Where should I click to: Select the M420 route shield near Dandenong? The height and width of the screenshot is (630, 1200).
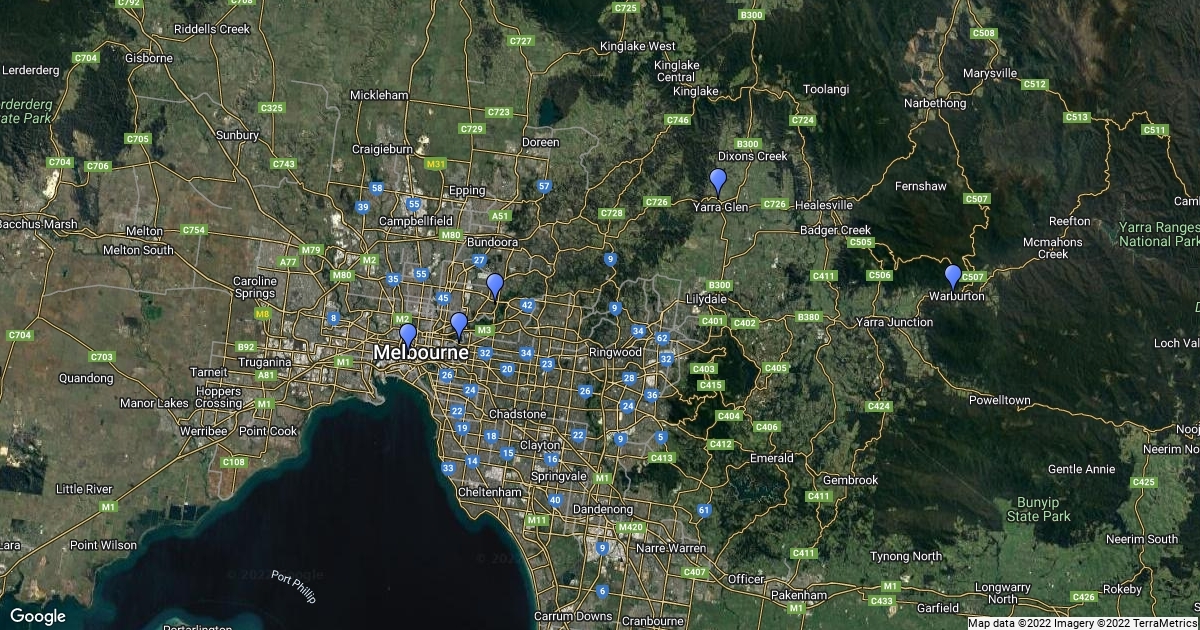pos(631,527)
